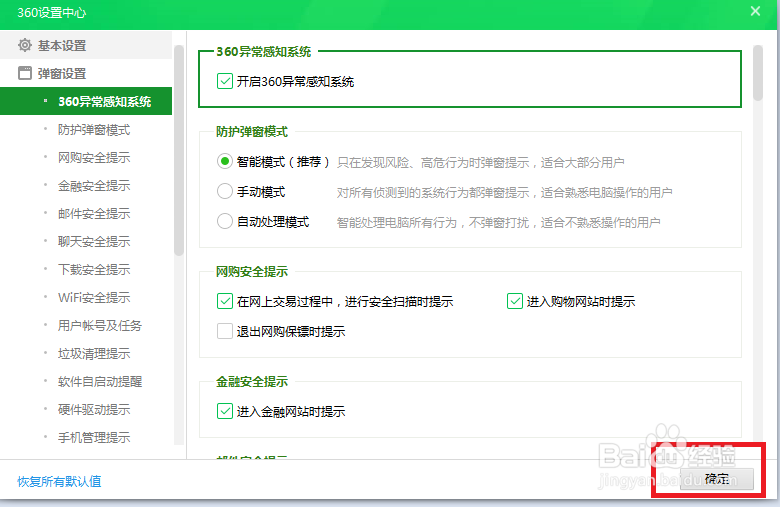Click the 金融安全提示 group heading
Screen dimensions: 780x507
[252, 381]
